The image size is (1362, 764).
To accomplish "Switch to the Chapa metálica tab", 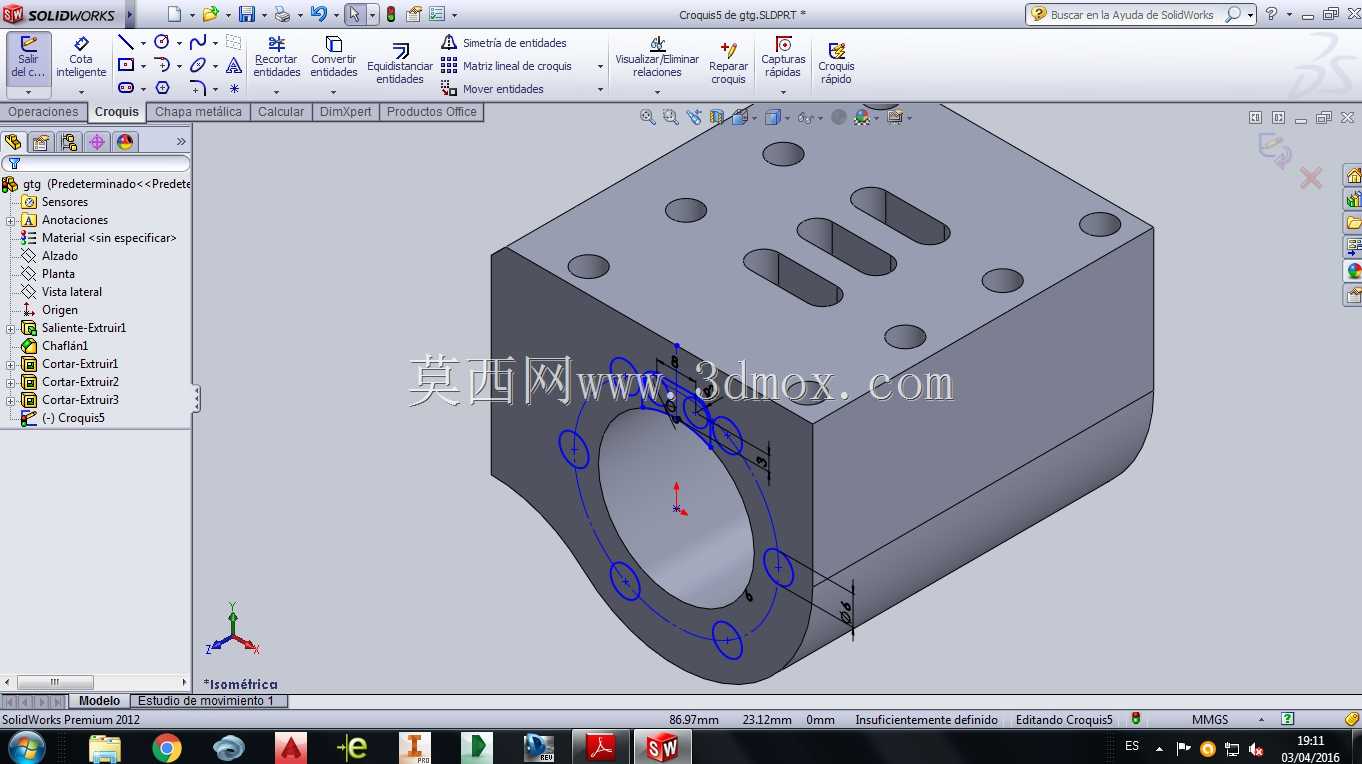I will (x=198, y=112).
